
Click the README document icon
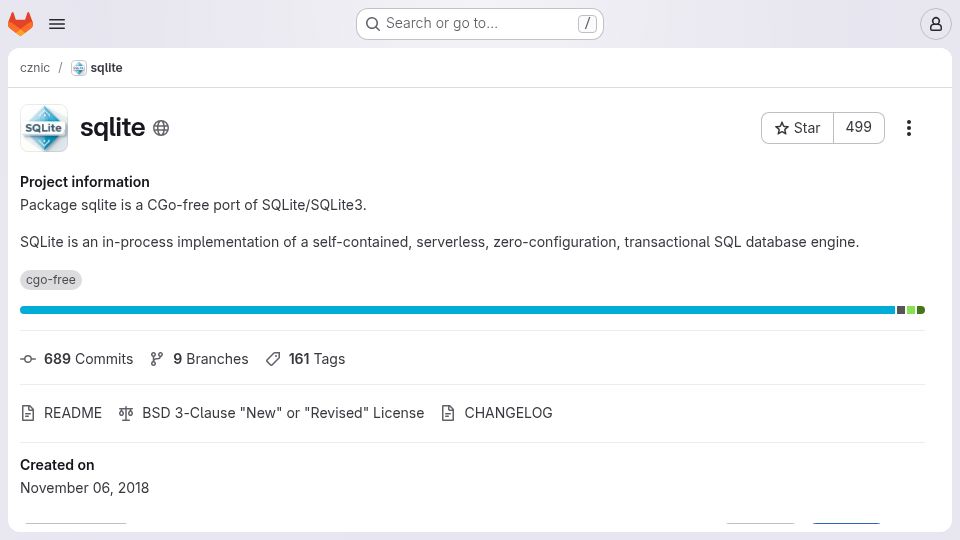(x=28, y=413)
